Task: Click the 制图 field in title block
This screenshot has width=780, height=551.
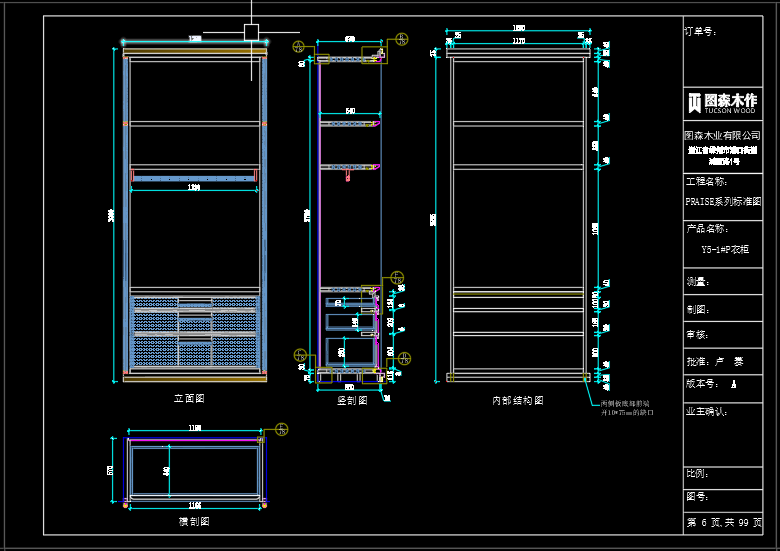Action: coord(697,309)
